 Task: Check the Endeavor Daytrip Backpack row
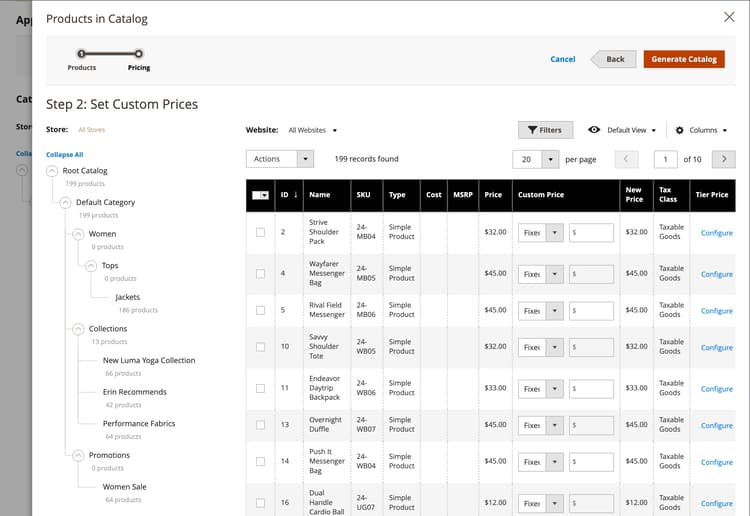point(260,388)
